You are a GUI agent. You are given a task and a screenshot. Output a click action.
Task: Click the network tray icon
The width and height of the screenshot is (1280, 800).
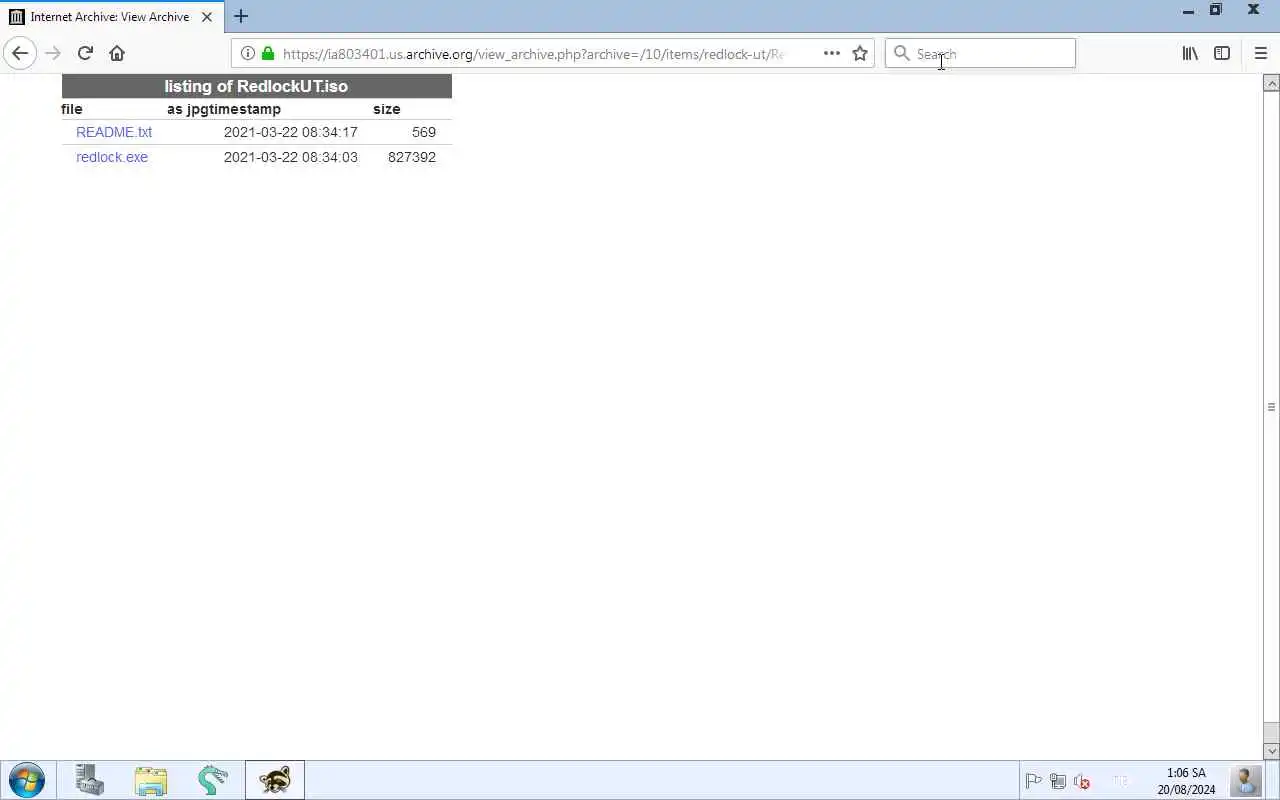1058,781
